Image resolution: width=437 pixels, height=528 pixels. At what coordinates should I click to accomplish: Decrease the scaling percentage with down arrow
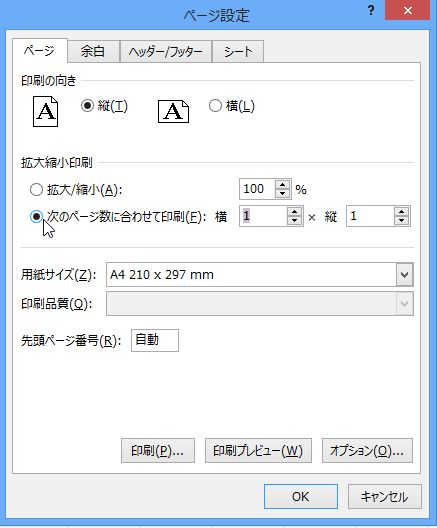[x=282, y=193]
